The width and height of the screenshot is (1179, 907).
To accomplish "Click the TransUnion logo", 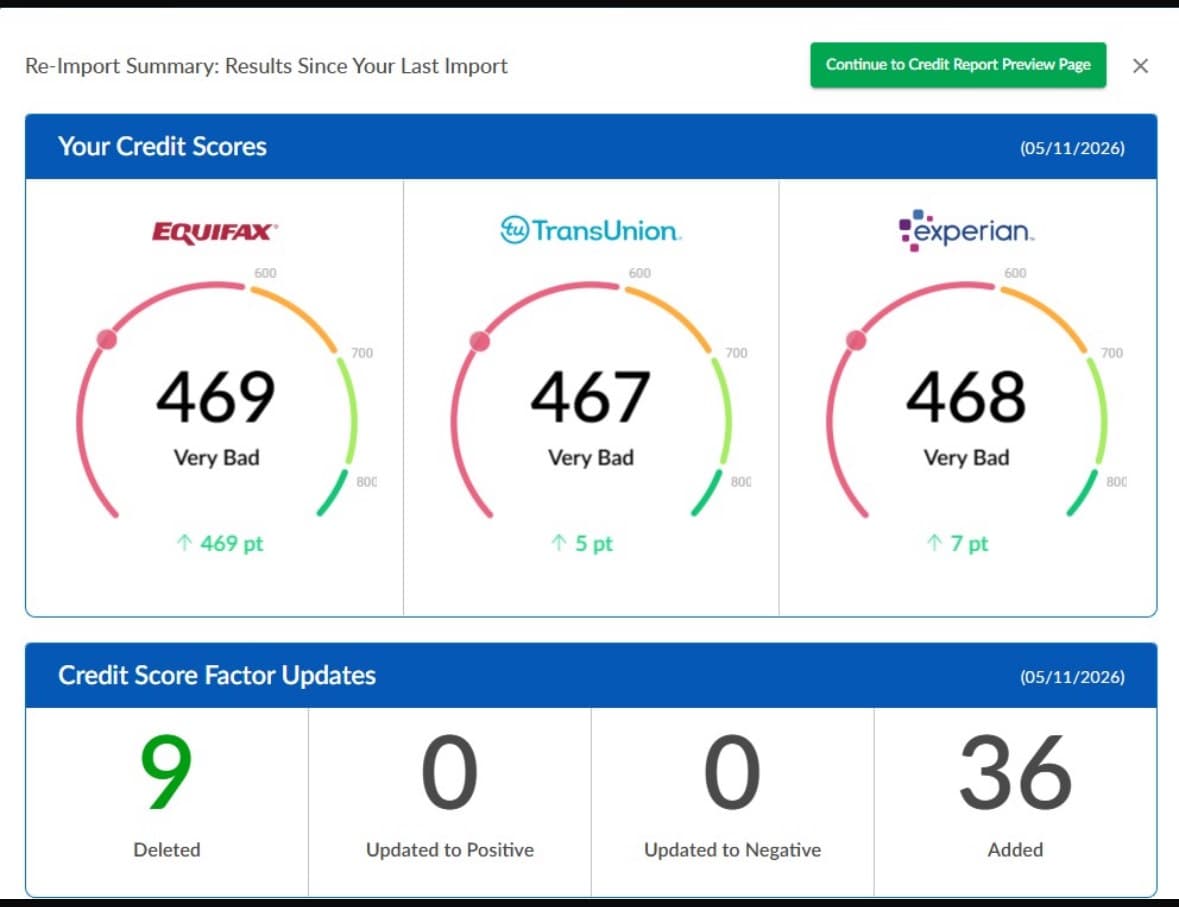I will point(591,230).
